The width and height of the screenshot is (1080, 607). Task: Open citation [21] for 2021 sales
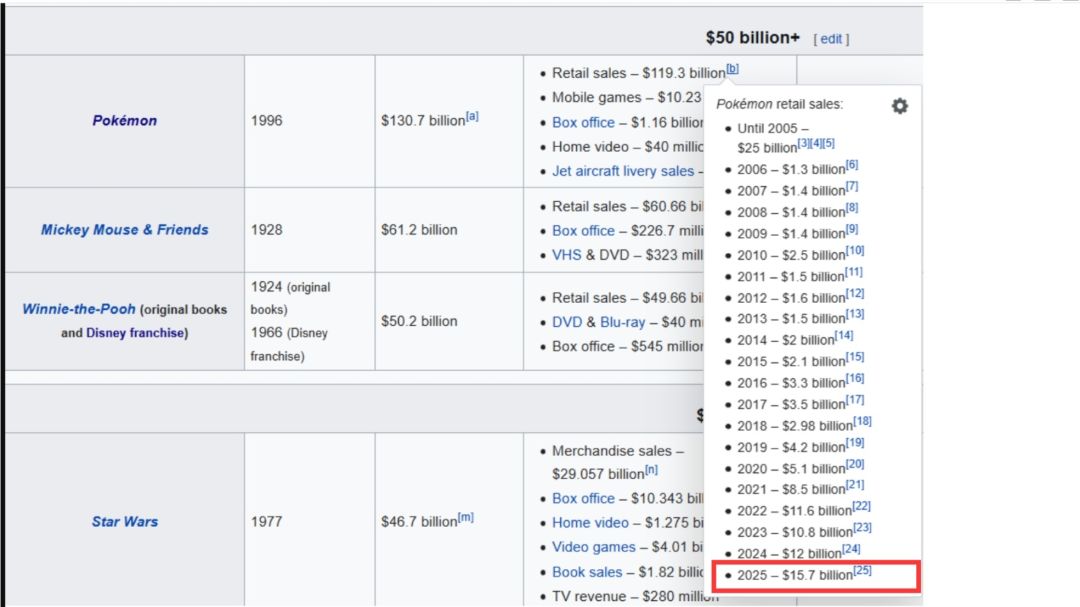click(x=855, y=484)
